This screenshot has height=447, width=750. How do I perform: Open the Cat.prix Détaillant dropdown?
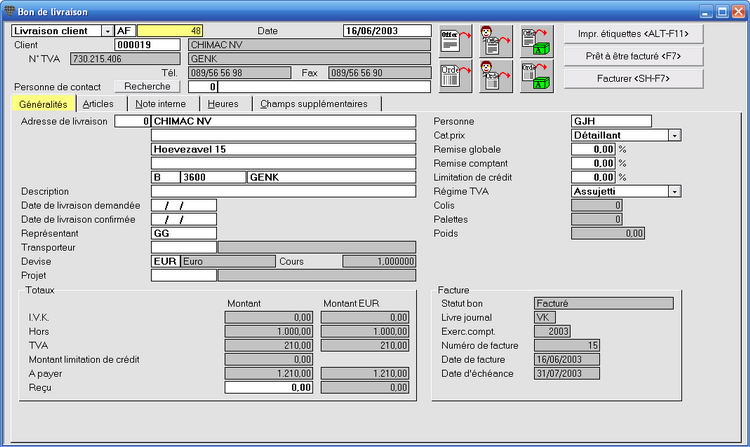pos(674,135)
